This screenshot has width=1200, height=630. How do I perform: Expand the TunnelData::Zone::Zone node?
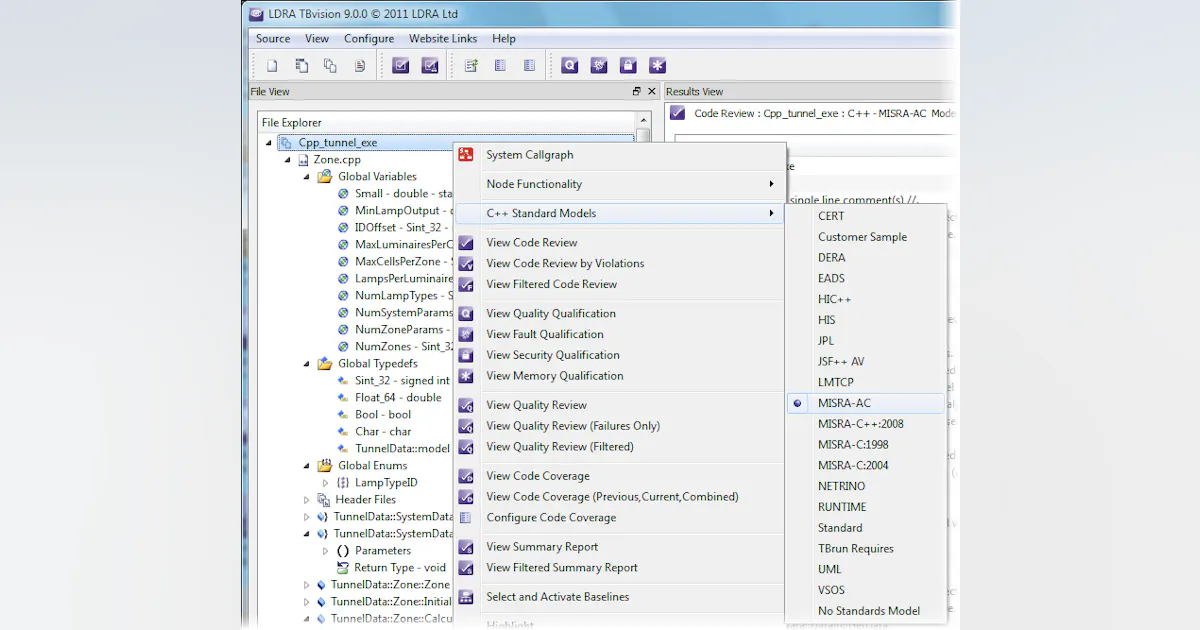(307, 585)
